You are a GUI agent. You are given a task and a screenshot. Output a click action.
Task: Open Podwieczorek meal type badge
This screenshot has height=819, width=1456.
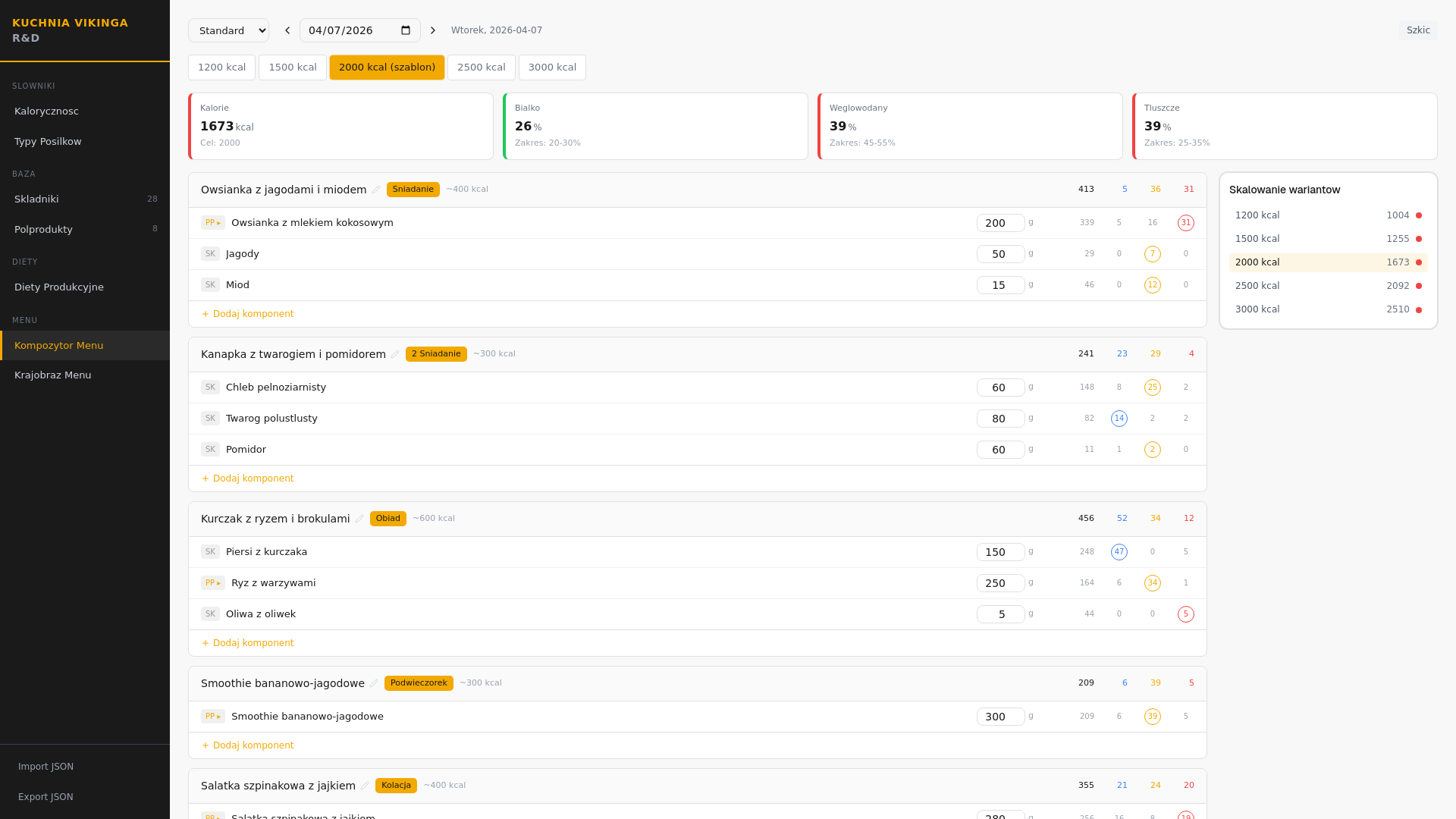[x=419, y=683]
